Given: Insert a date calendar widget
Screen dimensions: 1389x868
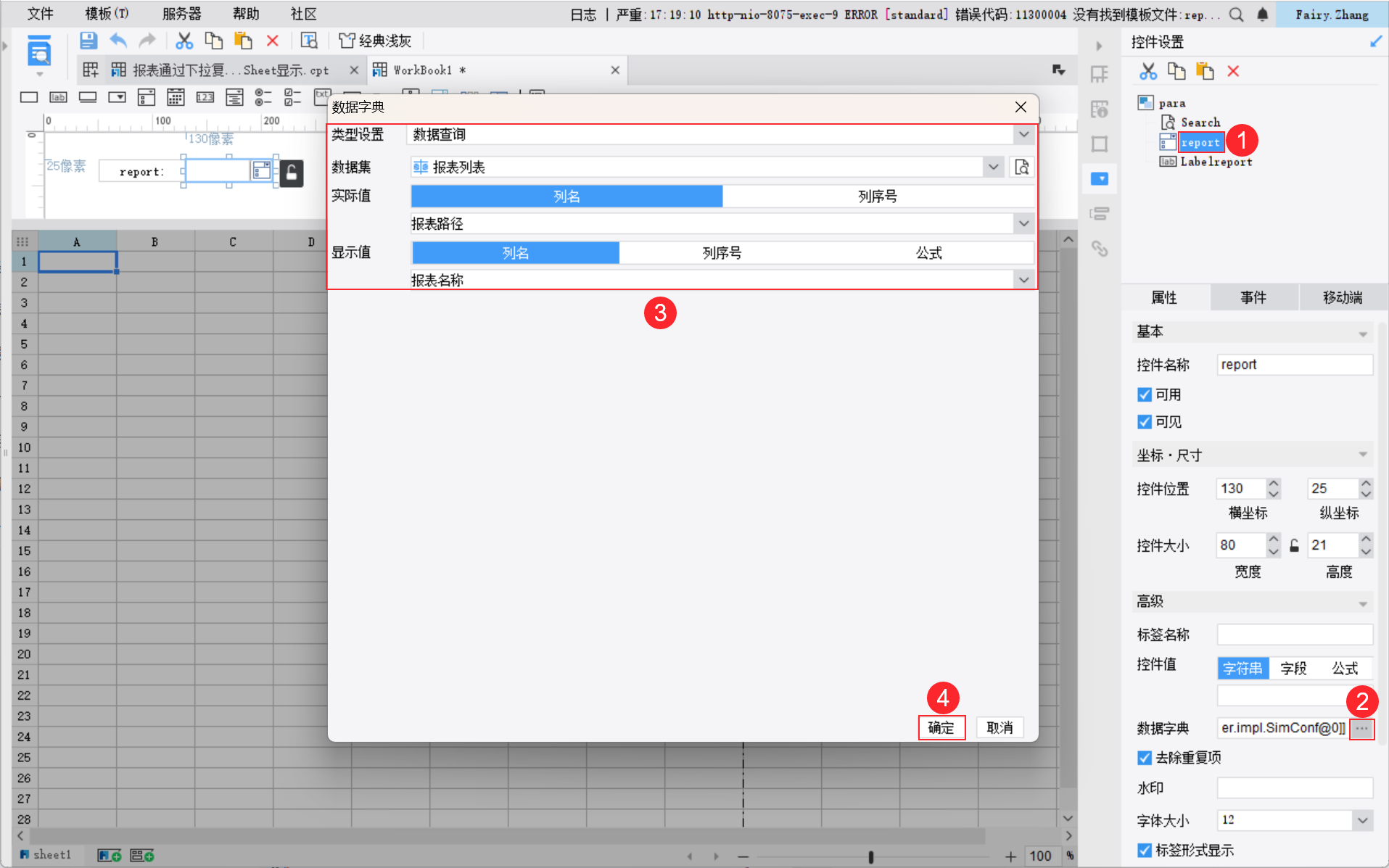Looking at the screenshot, I should [176, 97].
